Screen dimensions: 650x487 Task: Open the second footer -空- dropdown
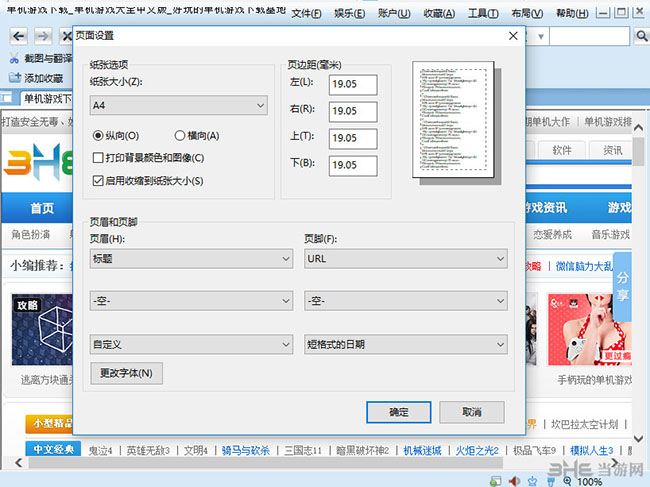[406, 300]
